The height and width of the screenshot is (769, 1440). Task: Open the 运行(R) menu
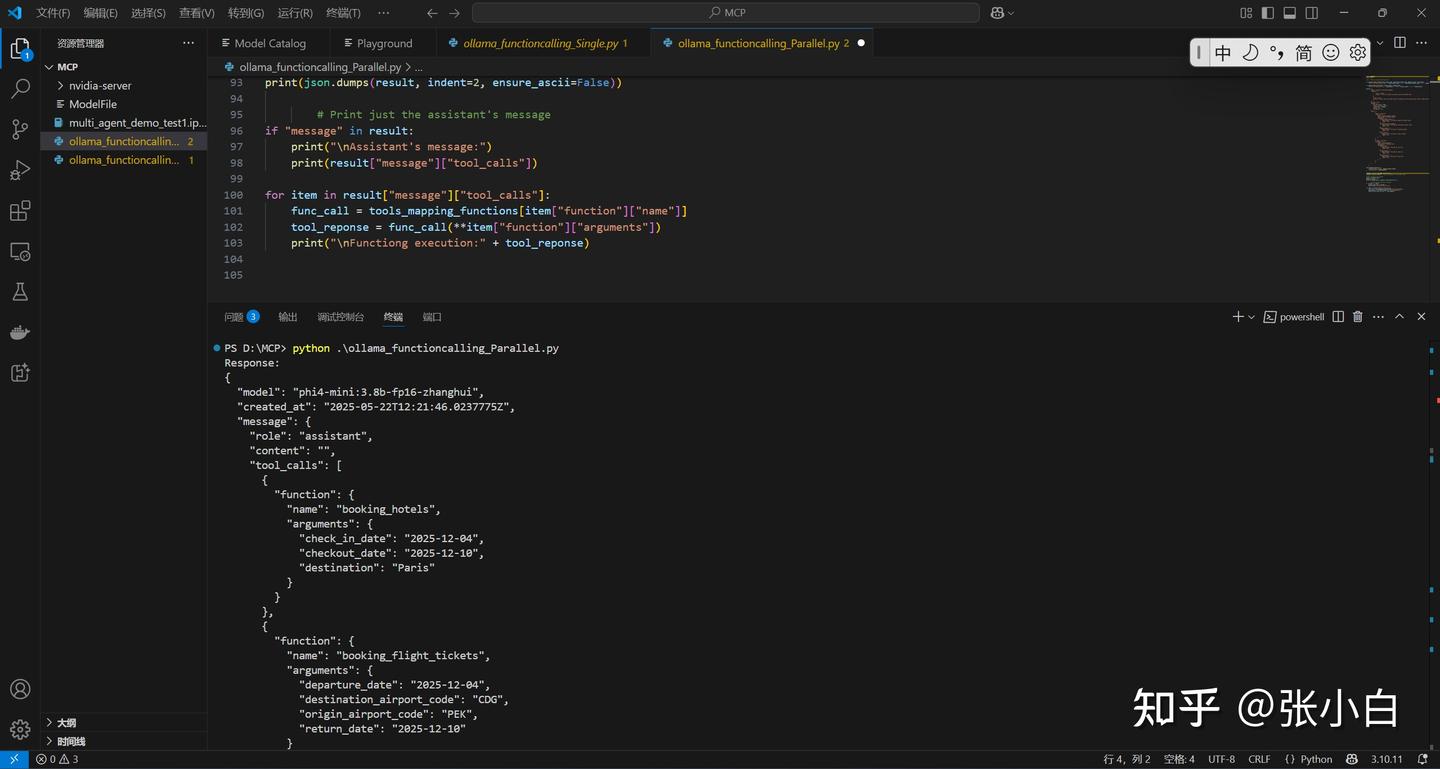[x=295, y=13]
